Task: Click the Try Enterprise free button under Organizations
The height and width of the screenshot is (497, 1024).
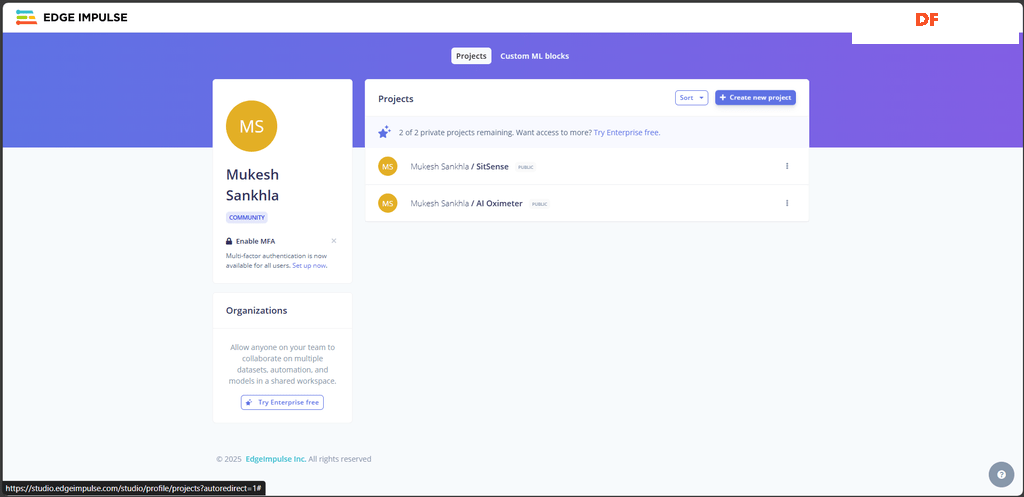Action: [282, 402]
